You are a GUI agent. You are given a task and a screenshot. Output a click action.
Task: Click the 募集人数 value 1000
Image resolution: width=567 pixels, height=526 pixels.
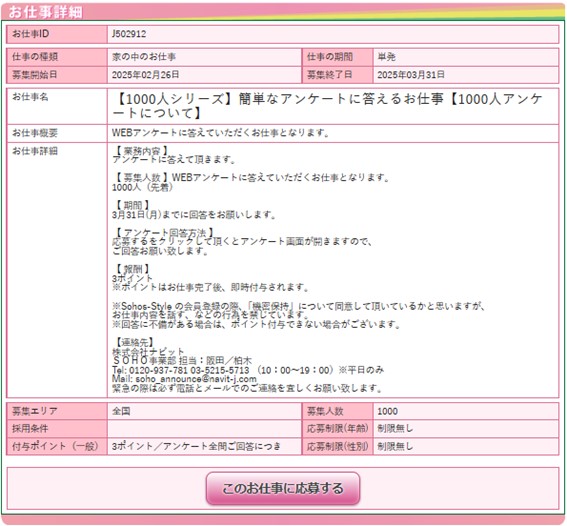387,411
